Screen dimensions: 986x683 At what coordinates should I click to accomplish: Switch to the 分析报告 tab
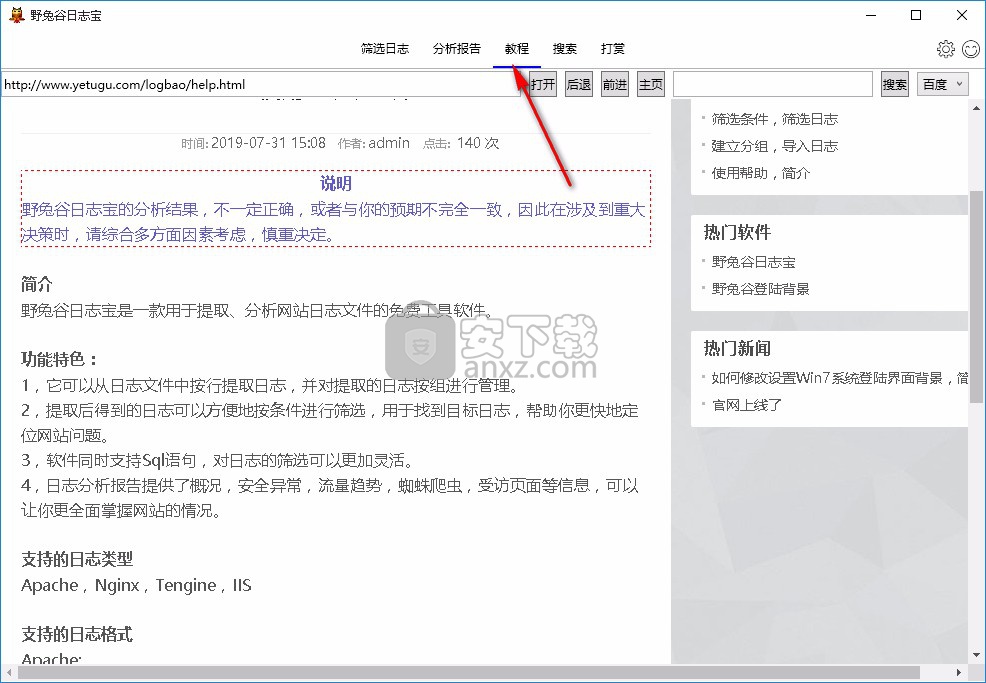point(457,49)
